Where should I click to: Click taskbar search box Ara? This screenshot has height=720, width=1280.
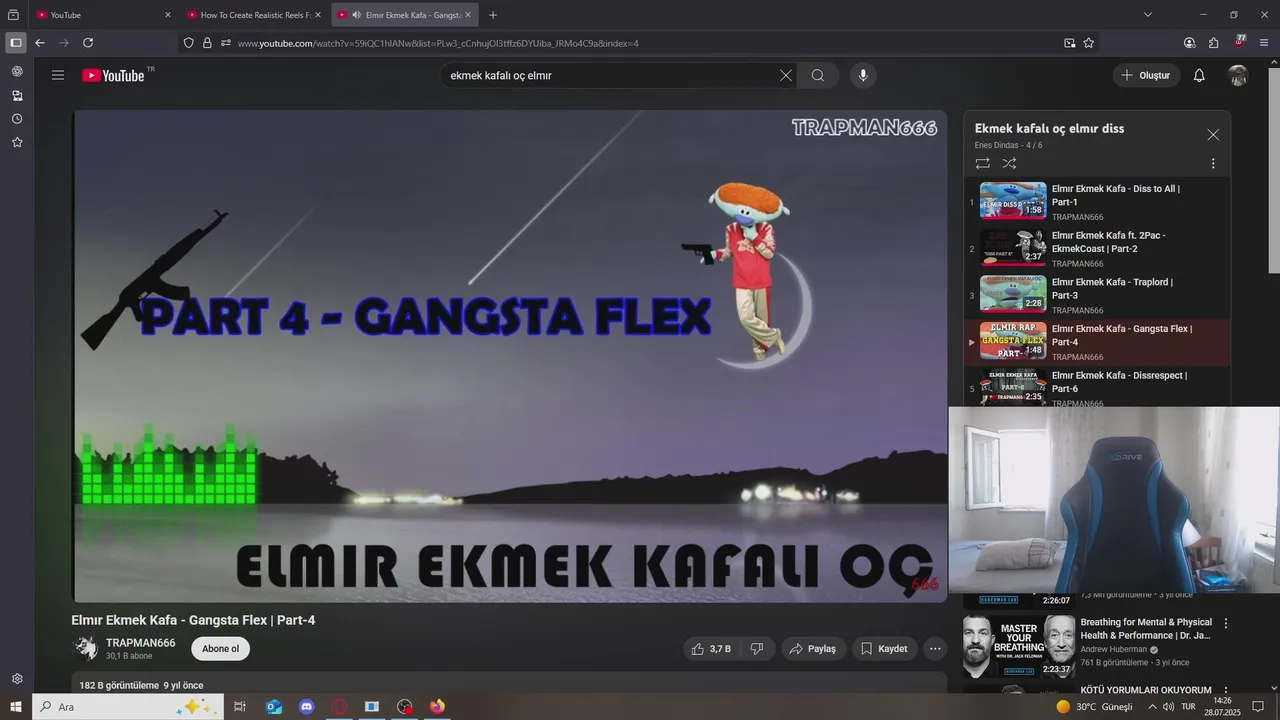(x=128, y=707)
